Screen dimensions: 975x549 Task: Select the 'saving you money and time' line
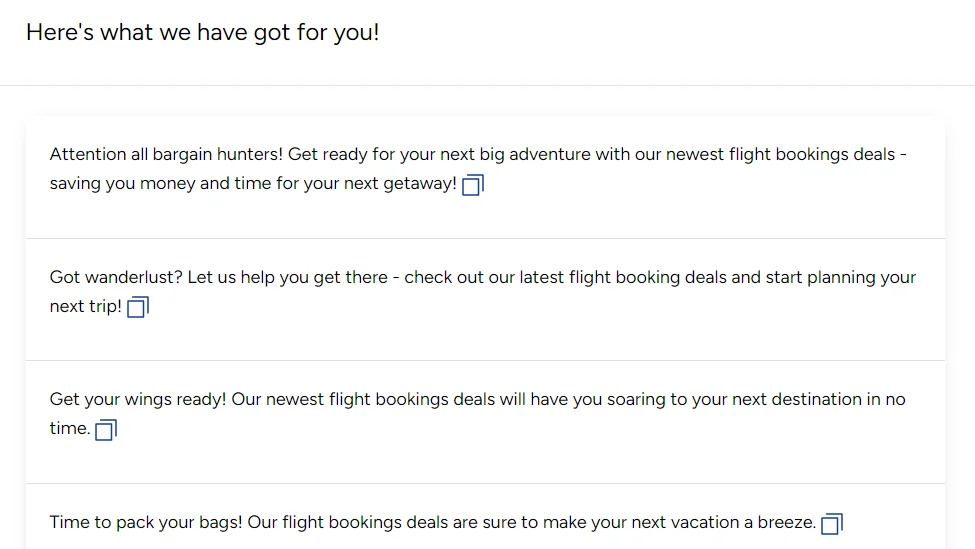[253, 183]
